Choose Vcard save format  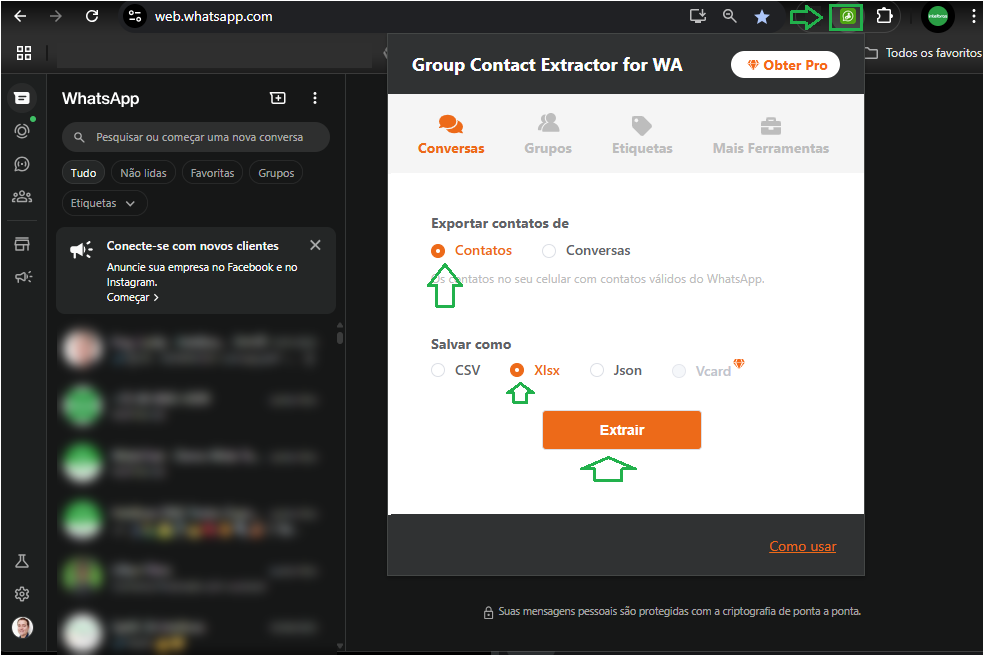coord(679,371)
